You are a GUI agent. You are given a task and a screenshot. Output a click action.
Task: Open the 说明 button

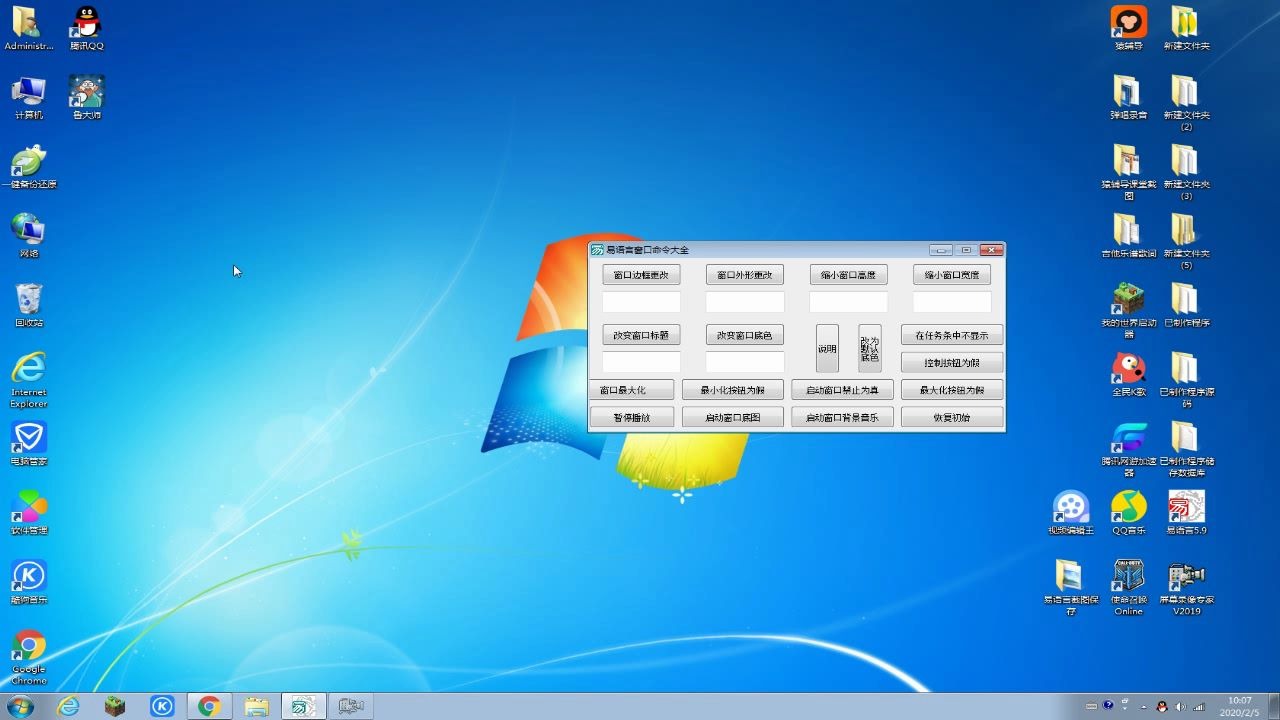pos(827,348)
